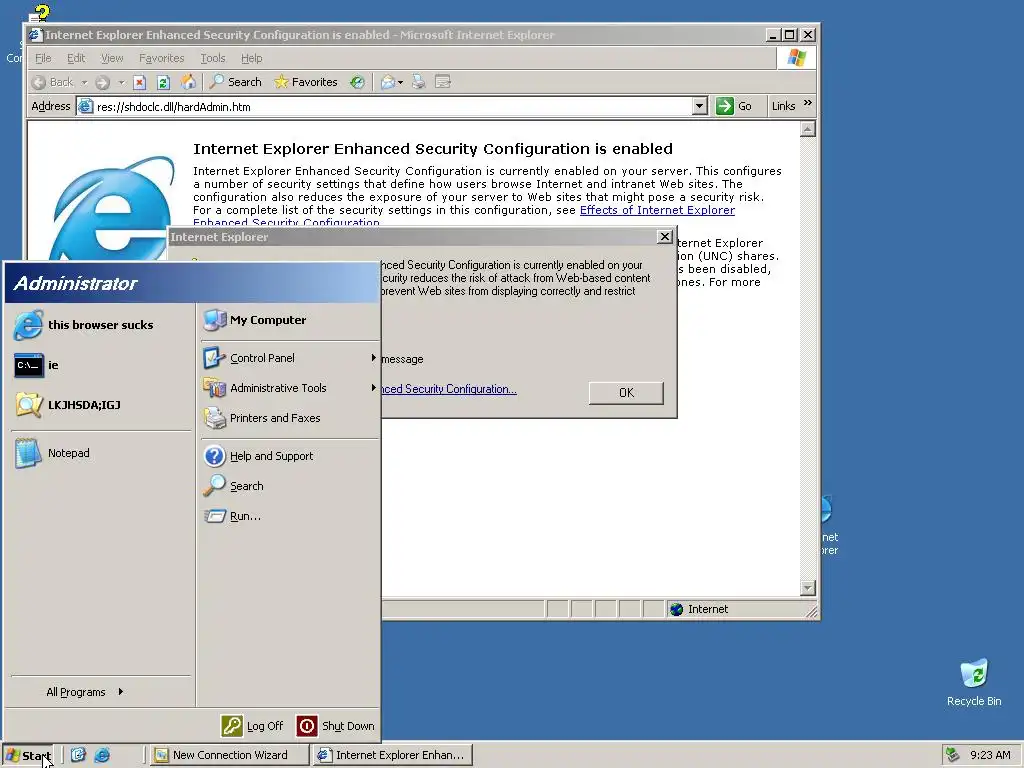Click the Forward arrow in IE toolbar
This screenshot has width=1024, height=768.
tap(102, 82)
